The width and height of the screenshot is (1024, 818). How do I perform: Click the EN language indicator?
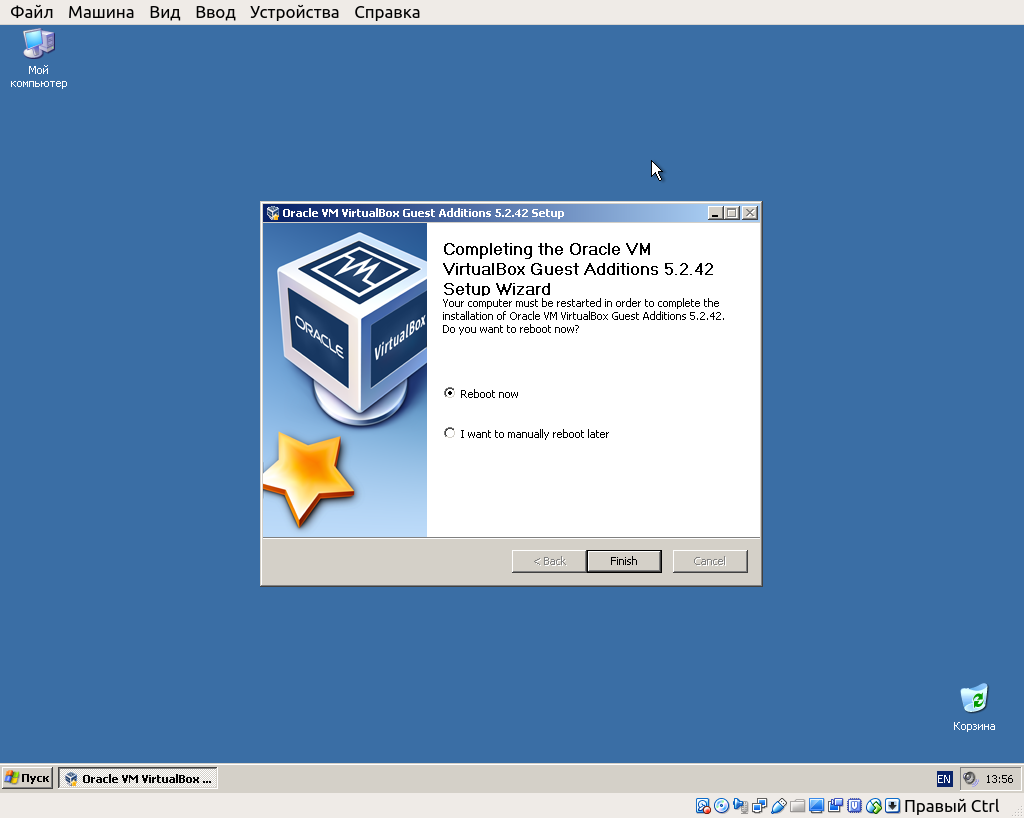click(944, 779)
